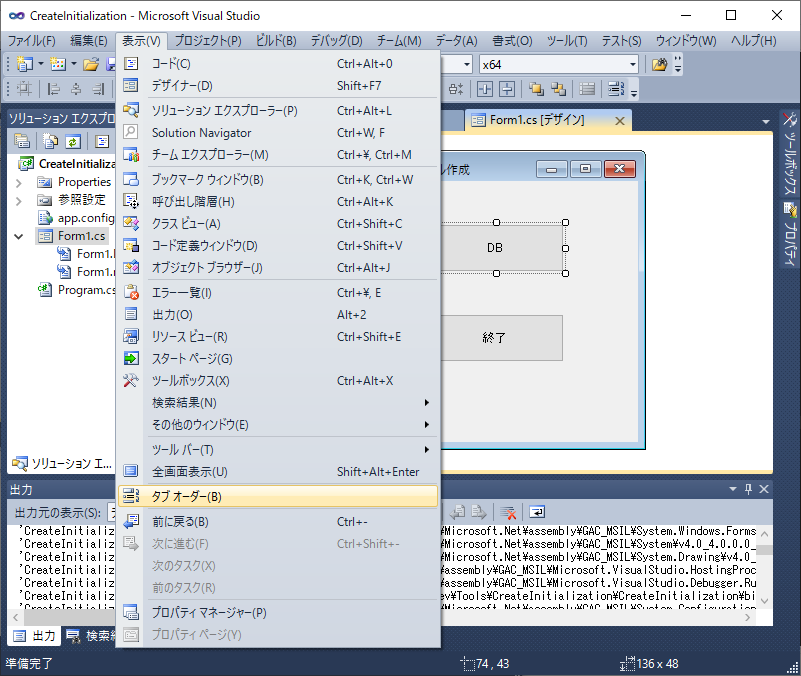Click the bring to front toolbar icon

536,89
